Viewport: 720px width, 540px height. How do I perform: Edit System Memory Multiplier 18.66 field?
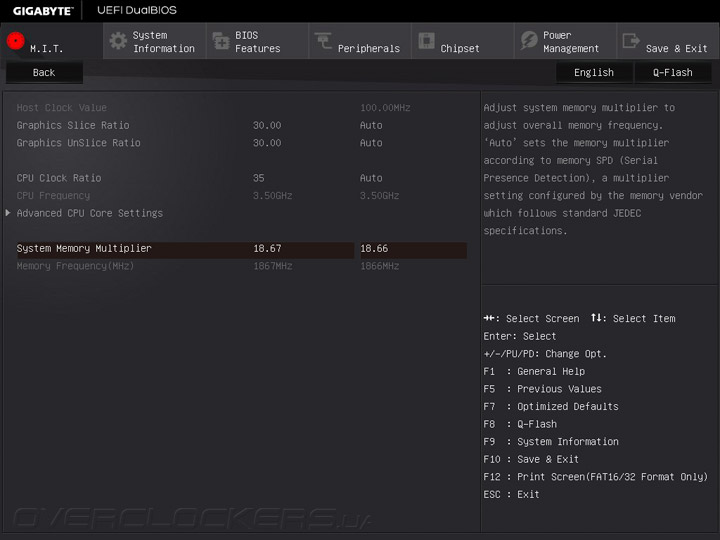coord(413,249)
